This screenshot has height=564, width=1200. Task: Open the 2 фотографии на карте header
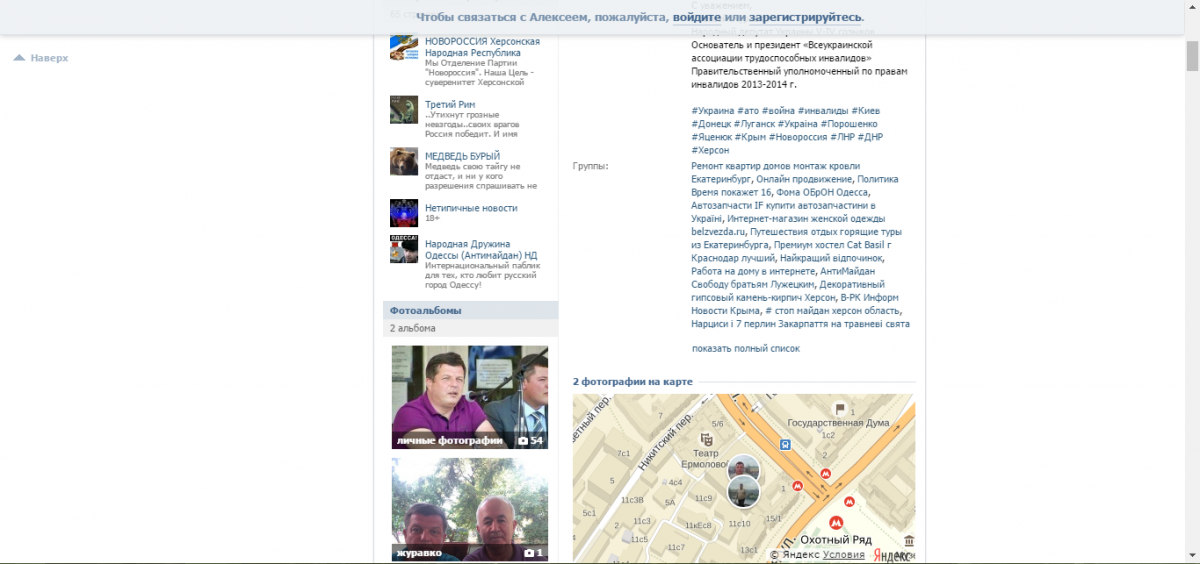[632, 382]
